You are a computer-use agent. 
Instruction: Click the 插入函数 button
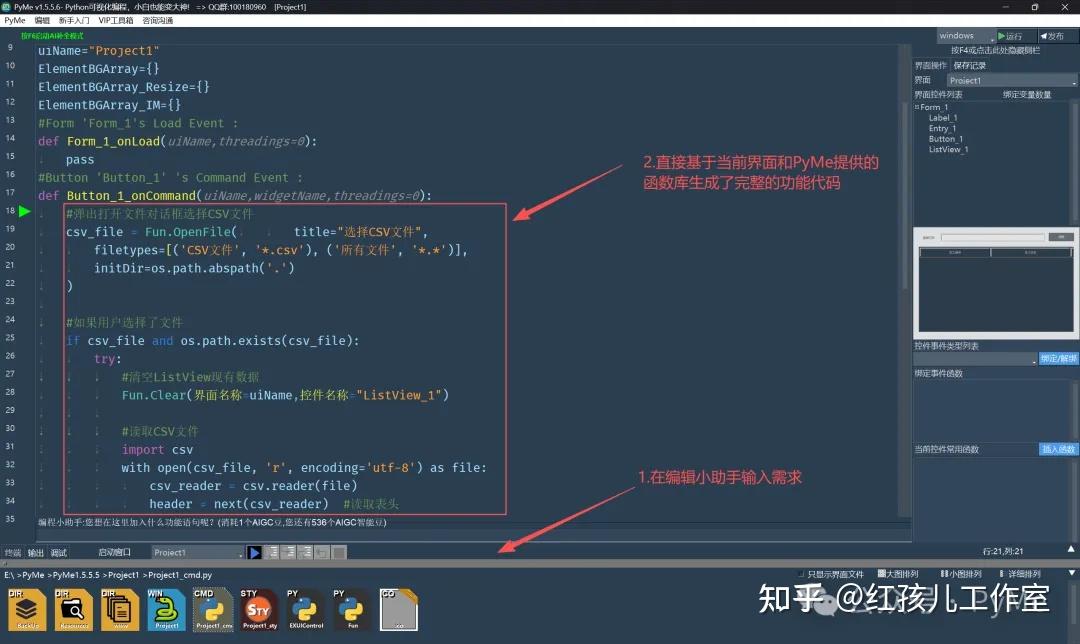[1058, 449]
